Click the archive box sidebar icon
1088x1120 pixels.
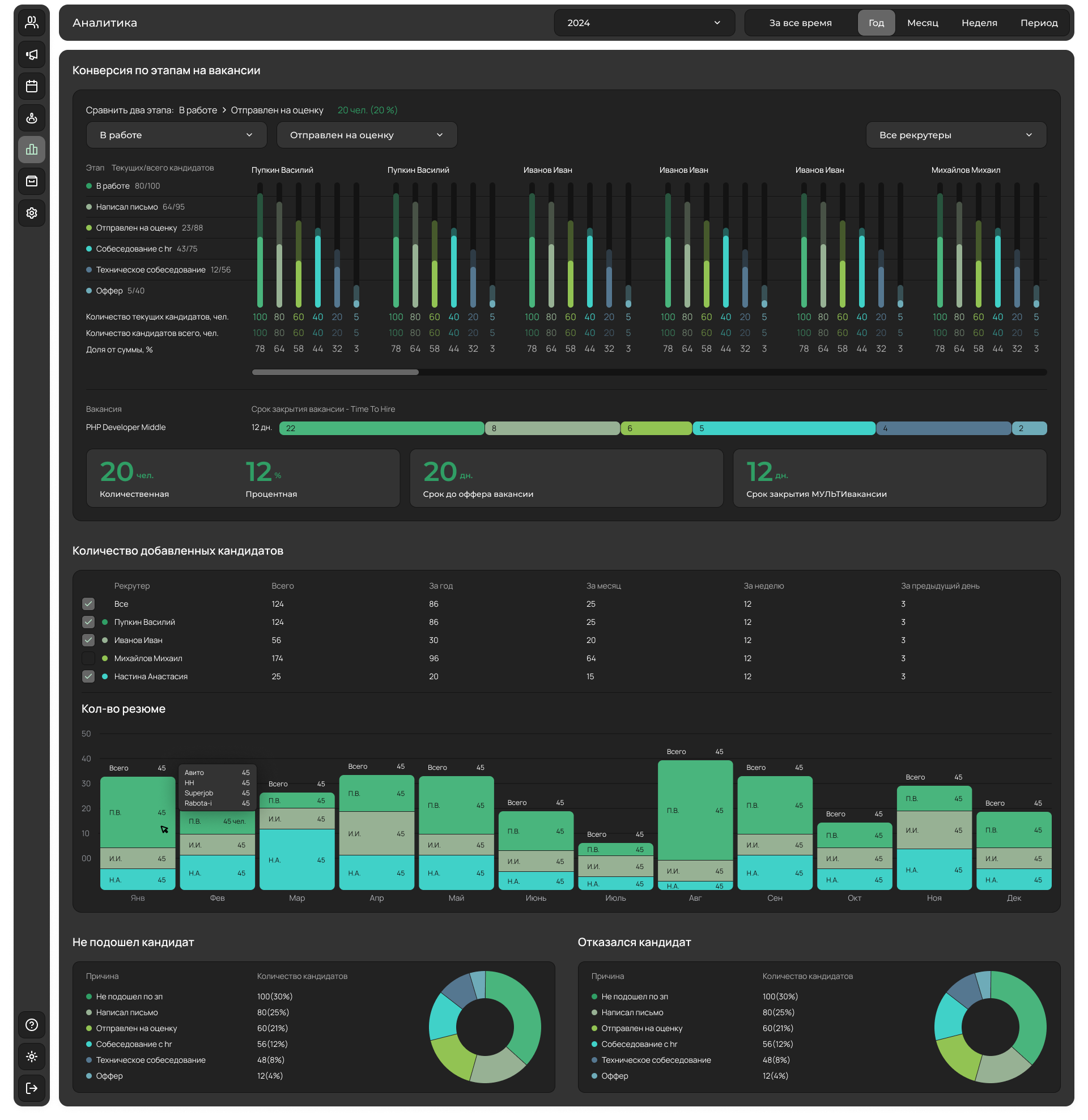click(x=32, y=181)
